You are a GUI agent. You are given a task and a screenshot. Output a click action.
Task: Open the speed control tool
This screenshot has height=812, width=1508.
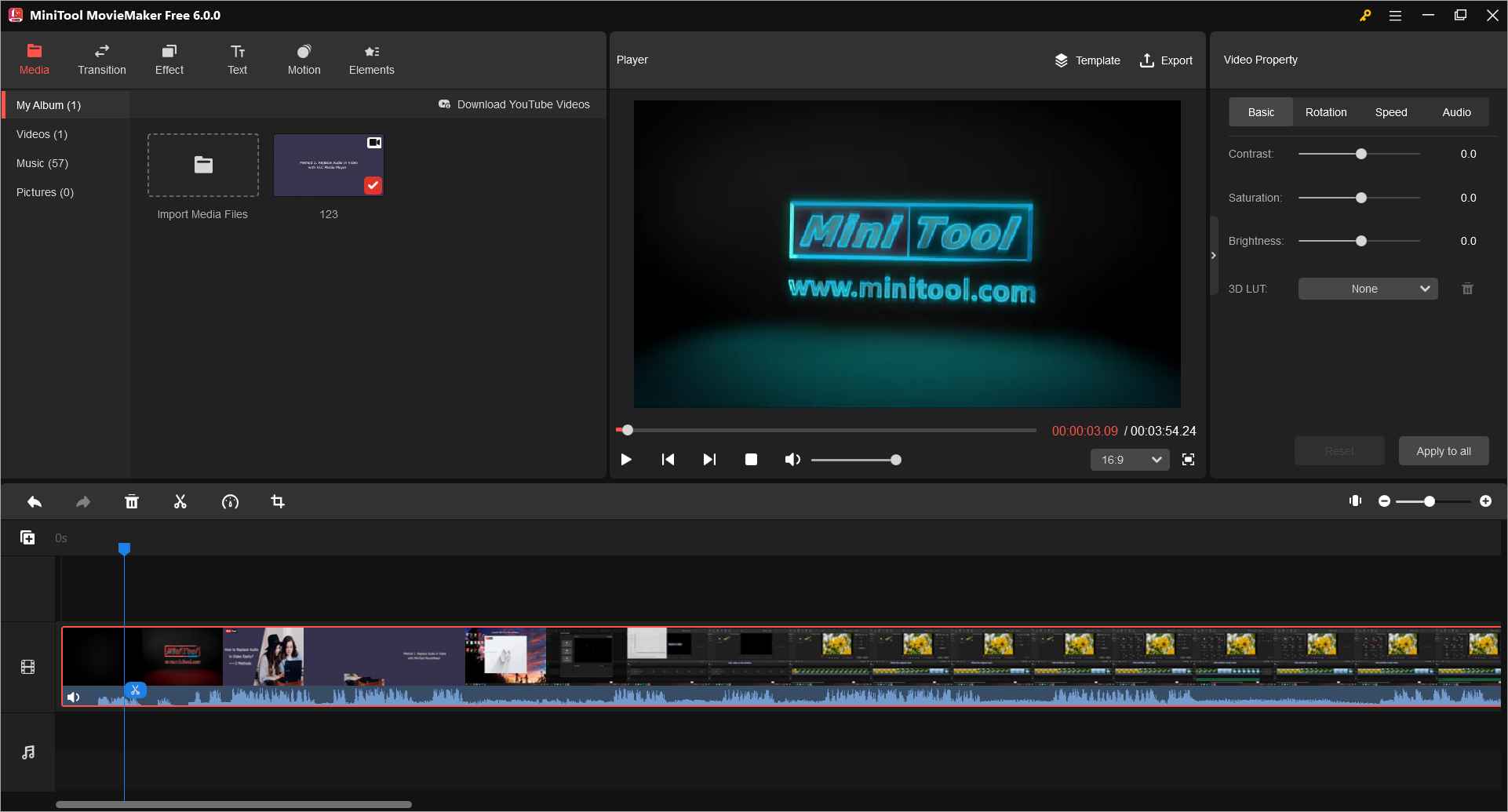click(x=230, y=502)
